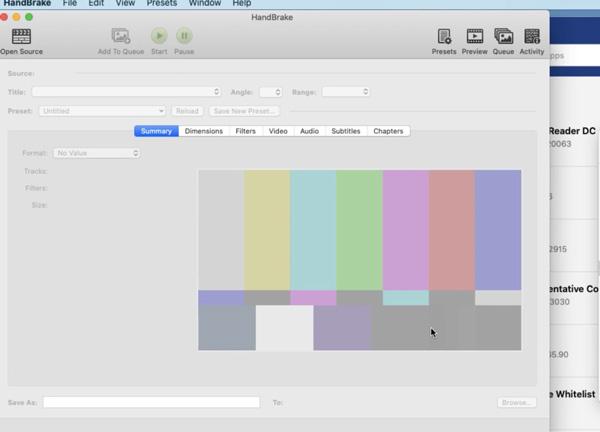Open the Help menu
The image size is (600, 432).
pyautogui.click(x=242, y=3)
